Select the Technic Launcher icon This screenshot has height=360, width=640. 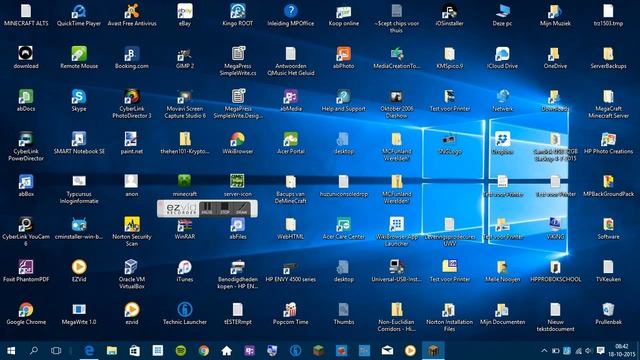coord(184,313)
